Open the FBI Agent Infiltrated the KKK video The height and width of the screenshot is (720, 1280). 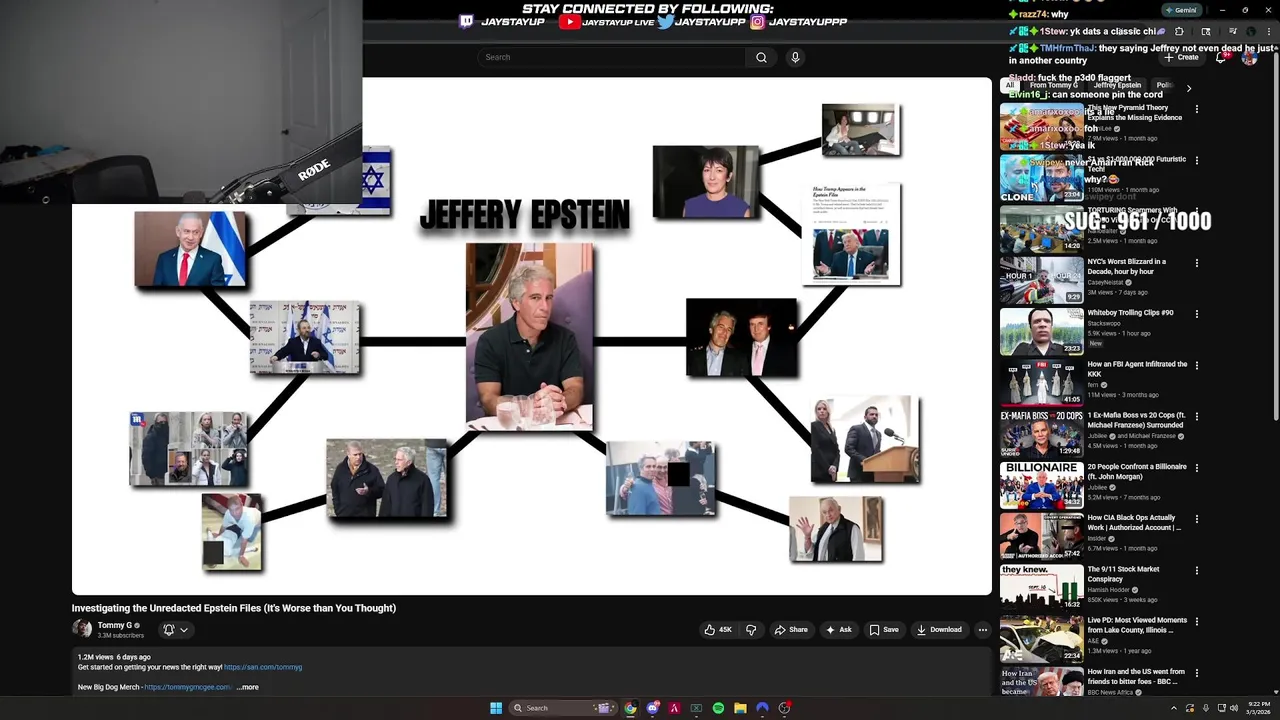point(1137,369)
